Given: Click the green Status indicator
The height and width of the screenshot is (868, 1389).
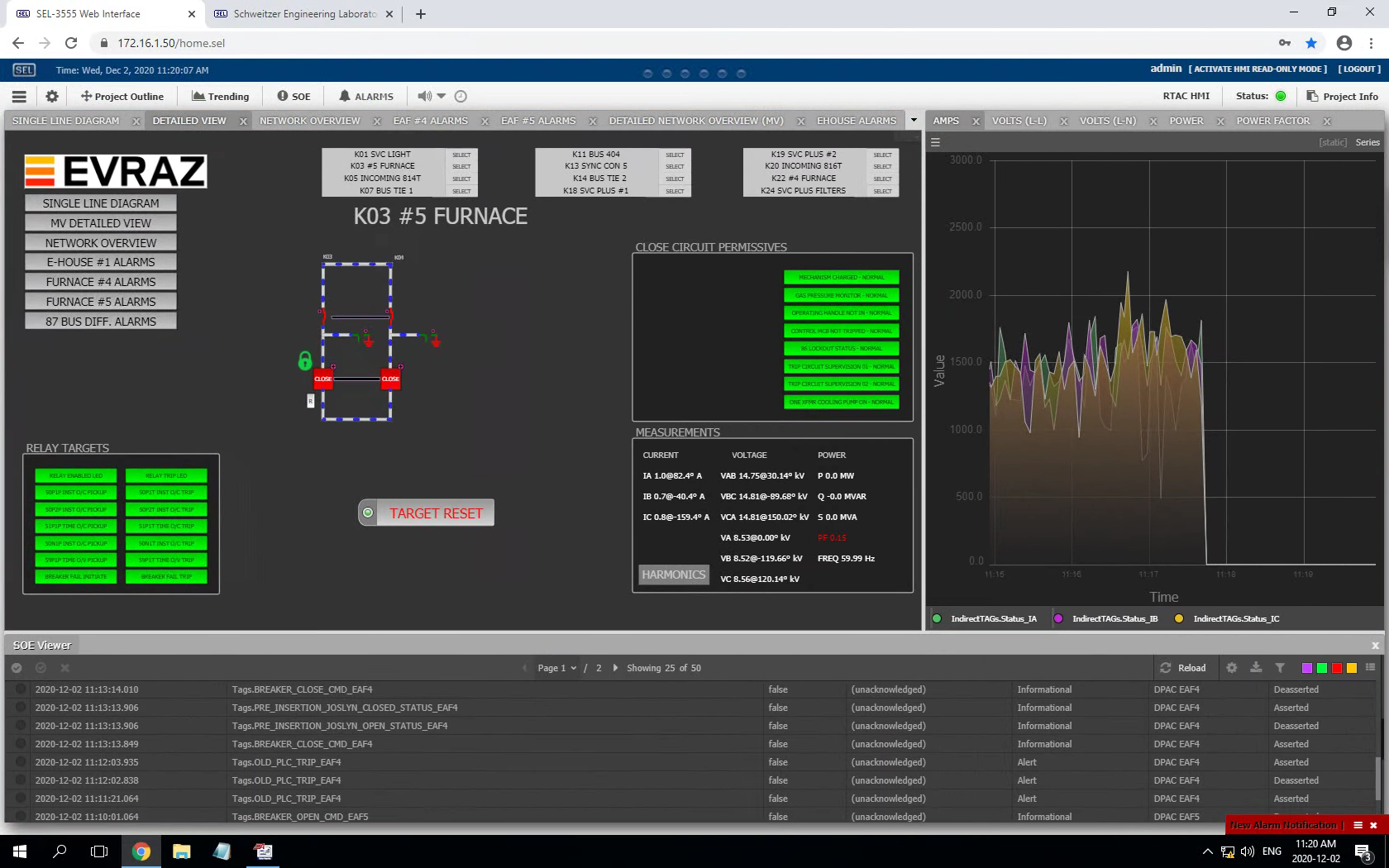Looking at the screenshot, I should pos(1281,96).
